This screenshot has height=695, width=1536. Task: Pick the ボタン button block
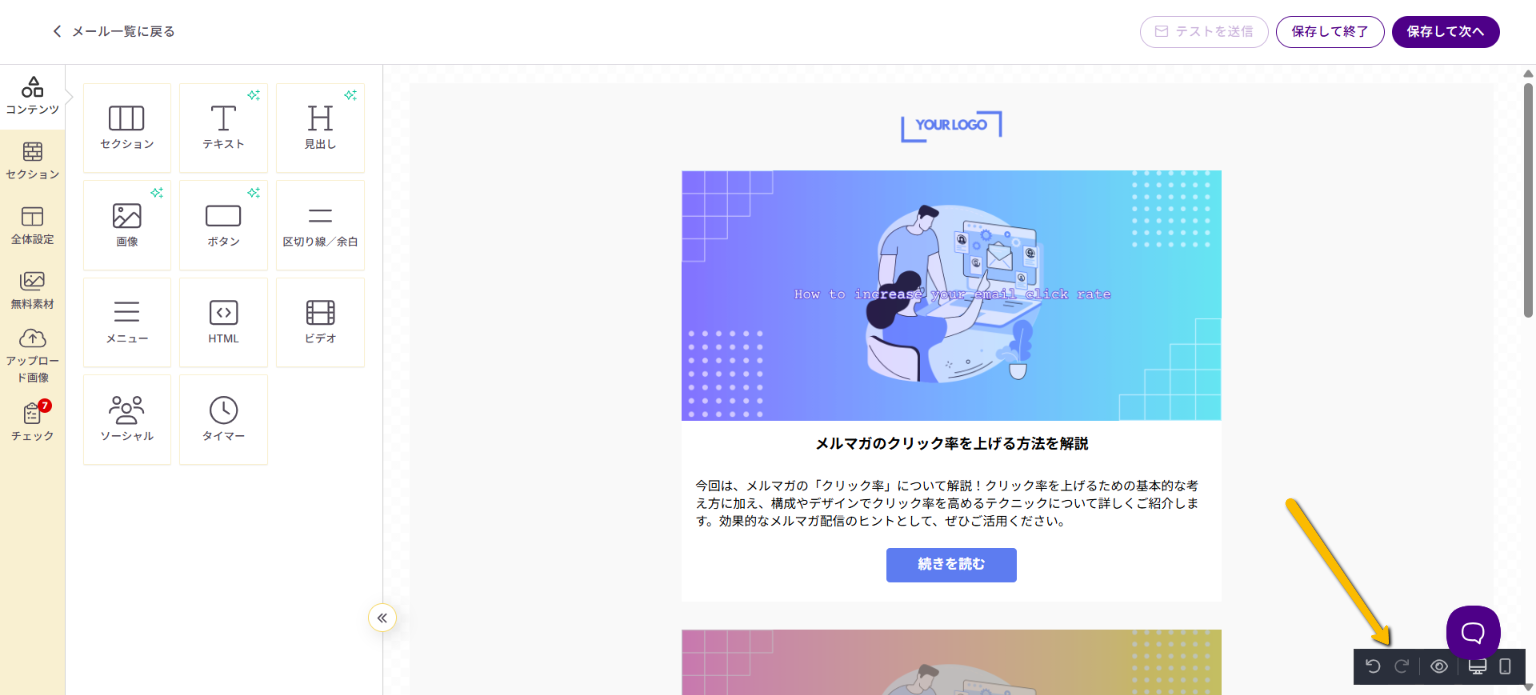(x=223, y=225)
